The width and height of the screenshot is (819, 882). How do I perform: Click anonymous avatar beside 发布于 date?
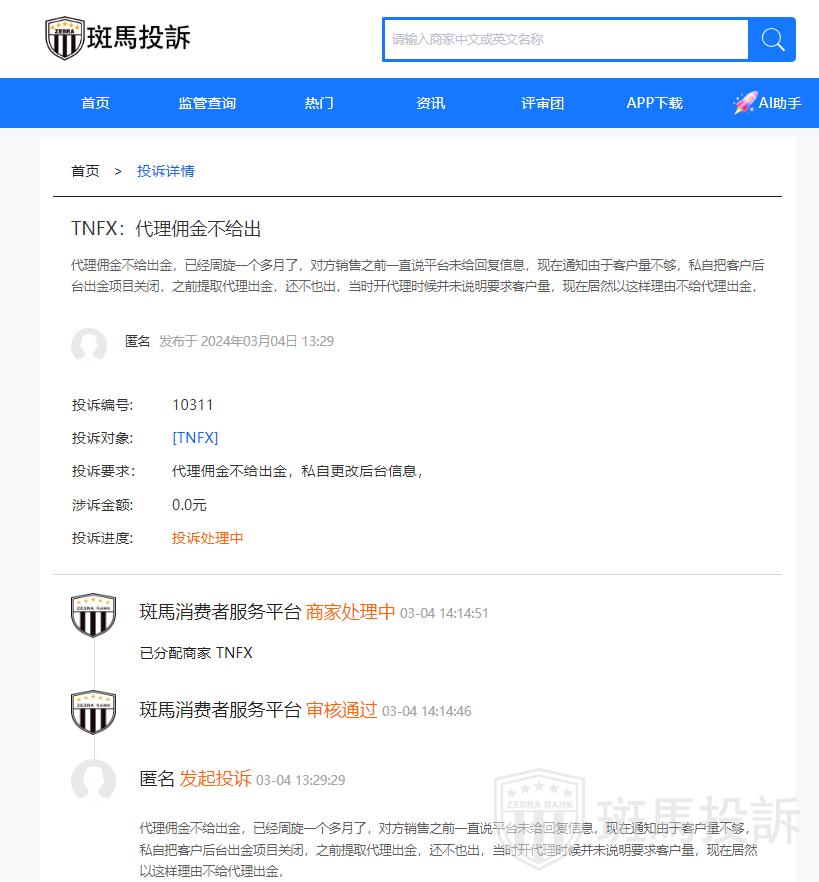point(89,345)
